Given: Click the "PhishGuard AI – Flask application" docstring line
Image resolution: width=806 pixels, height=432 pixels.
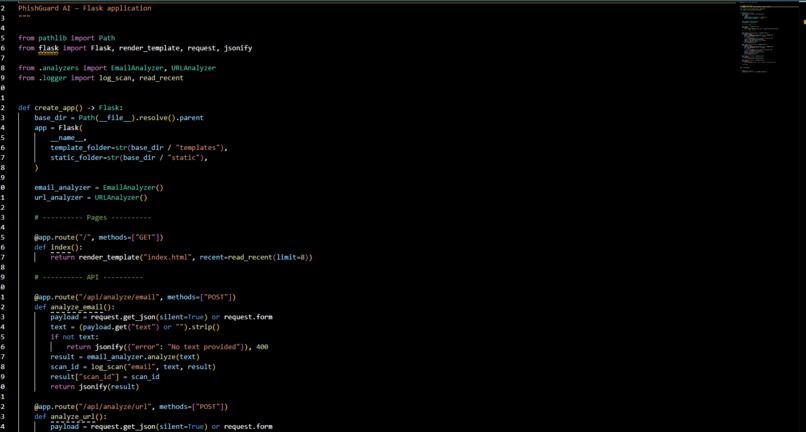Looking at the screenshot, I should click(85, 8).
